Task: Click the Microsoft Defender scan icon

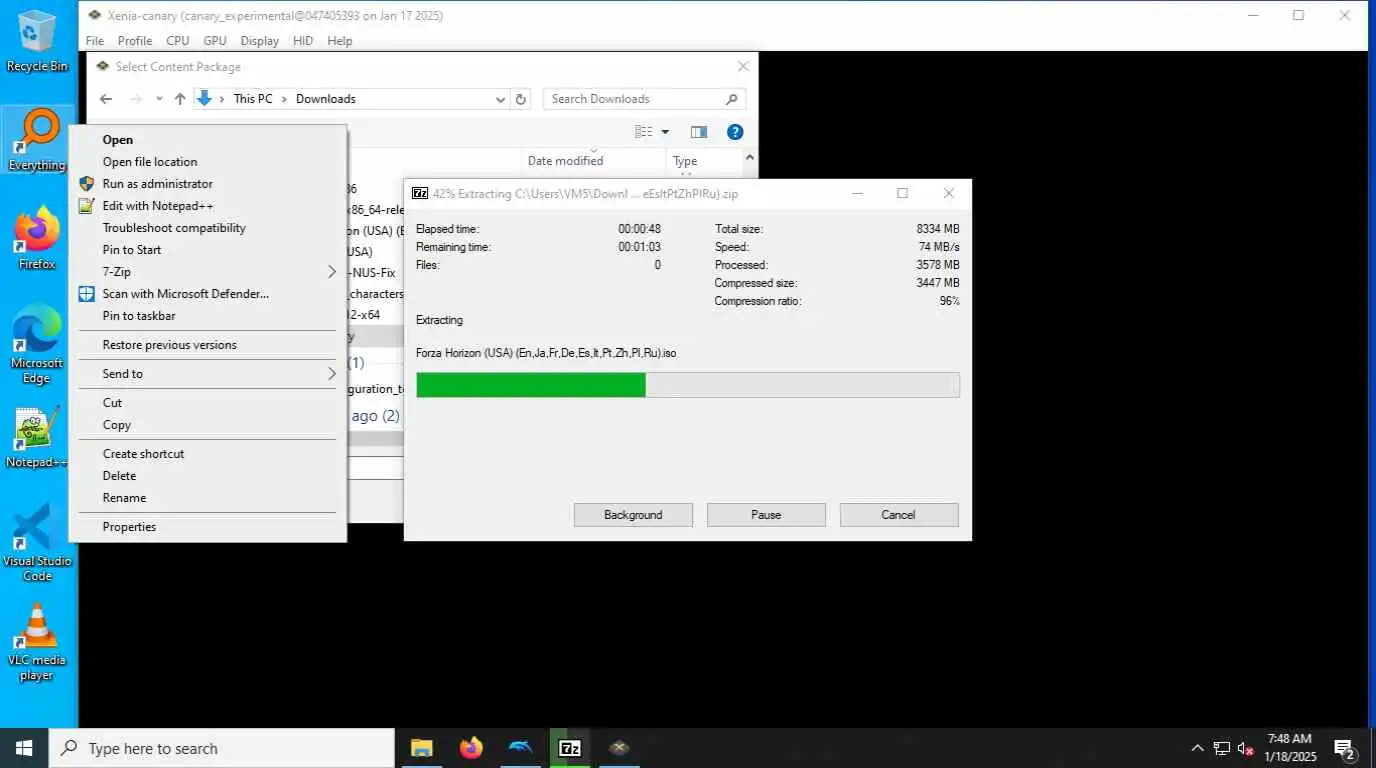Action: (86, 294)
